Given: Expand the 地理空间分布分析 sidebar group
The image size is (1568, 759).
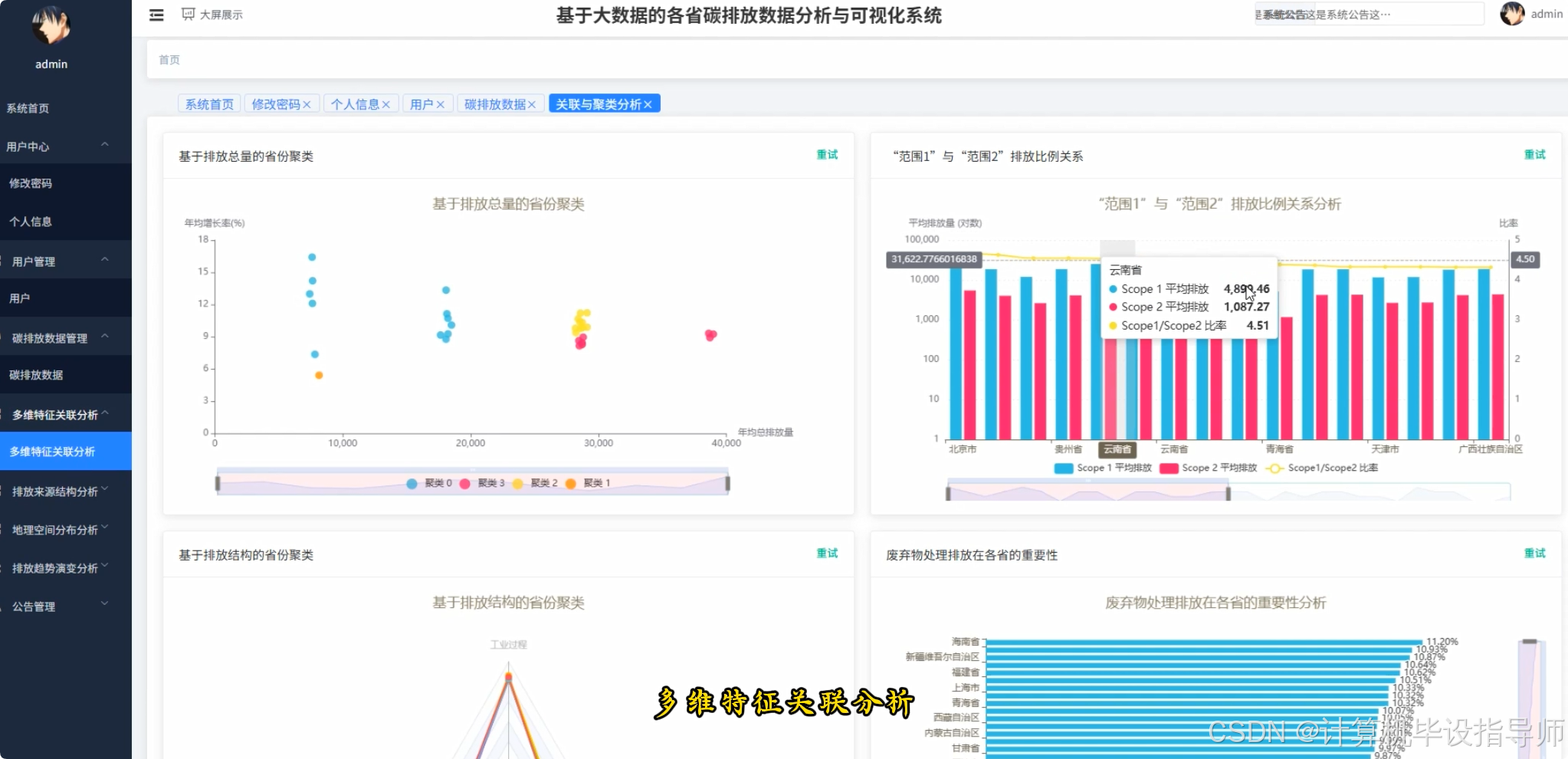Looking at the screenshot, I should tap(66, 529).
